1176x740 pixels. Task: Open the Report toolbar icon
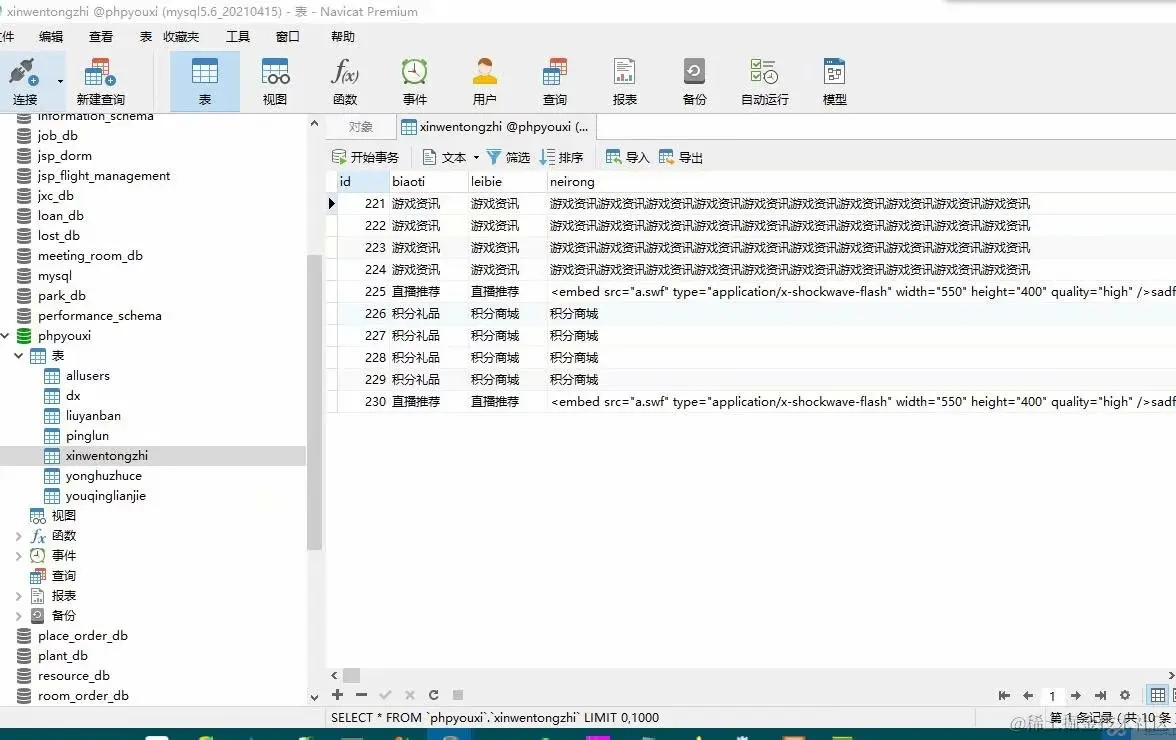pyautogui.click(x=625, y=81)
